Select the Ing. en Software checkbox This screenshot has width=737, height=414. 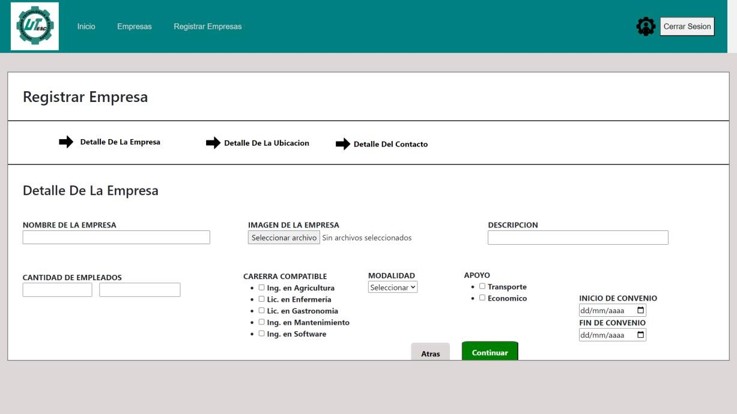[262, 334]
